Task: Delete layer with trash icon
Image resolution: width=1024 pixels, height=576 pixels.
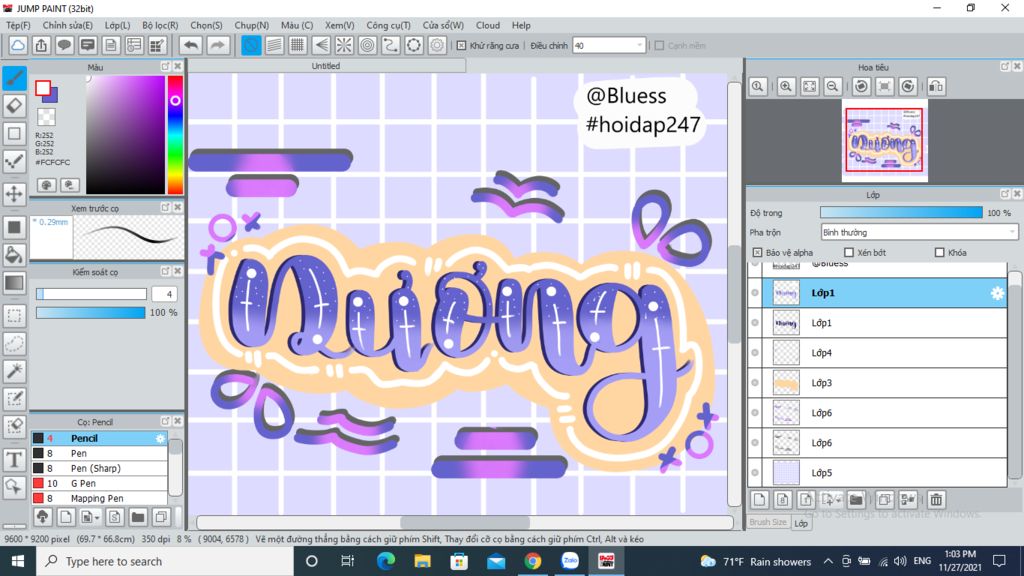Action: 936,500
